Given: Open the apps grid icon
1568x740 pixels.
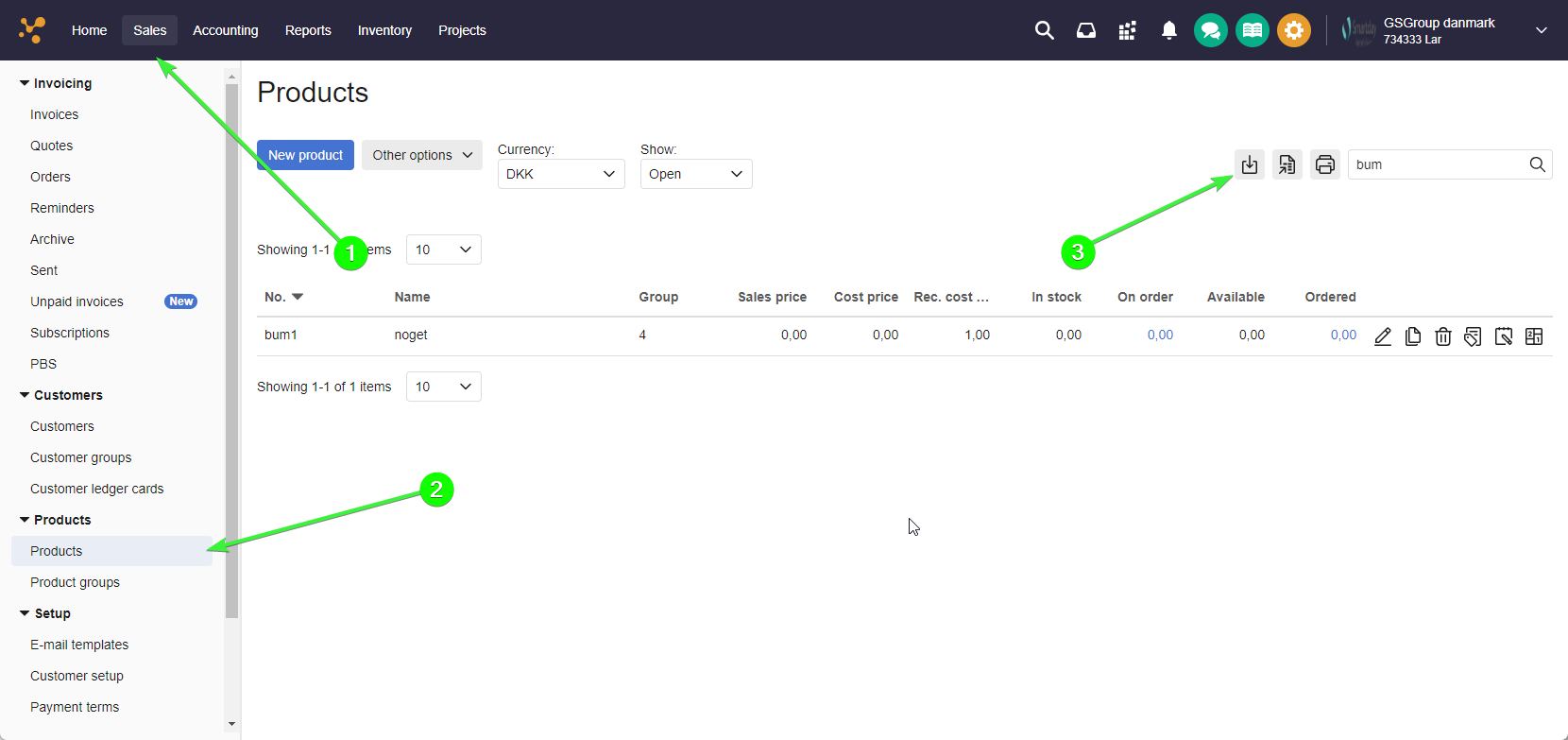Looking at the screenshot, I should click(1127, 30).
